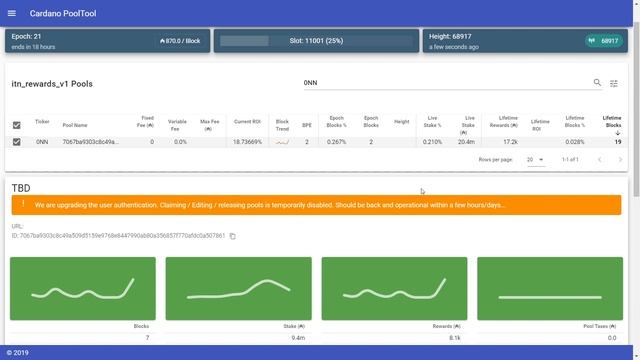Sort by Lifetime Blocks column header

click(x=612, y=122)
